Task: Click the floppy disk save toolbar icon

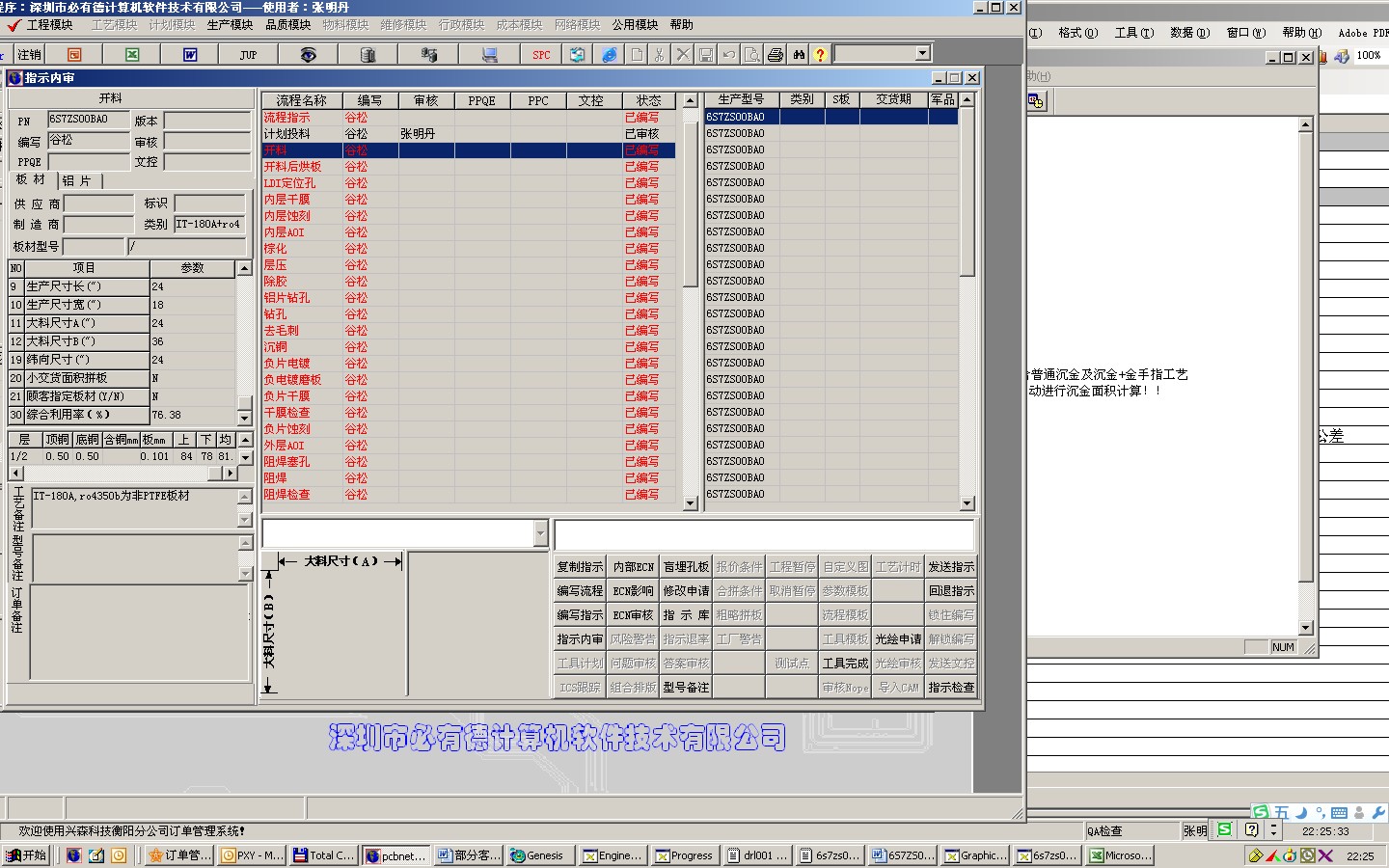Action: (706, 55)
